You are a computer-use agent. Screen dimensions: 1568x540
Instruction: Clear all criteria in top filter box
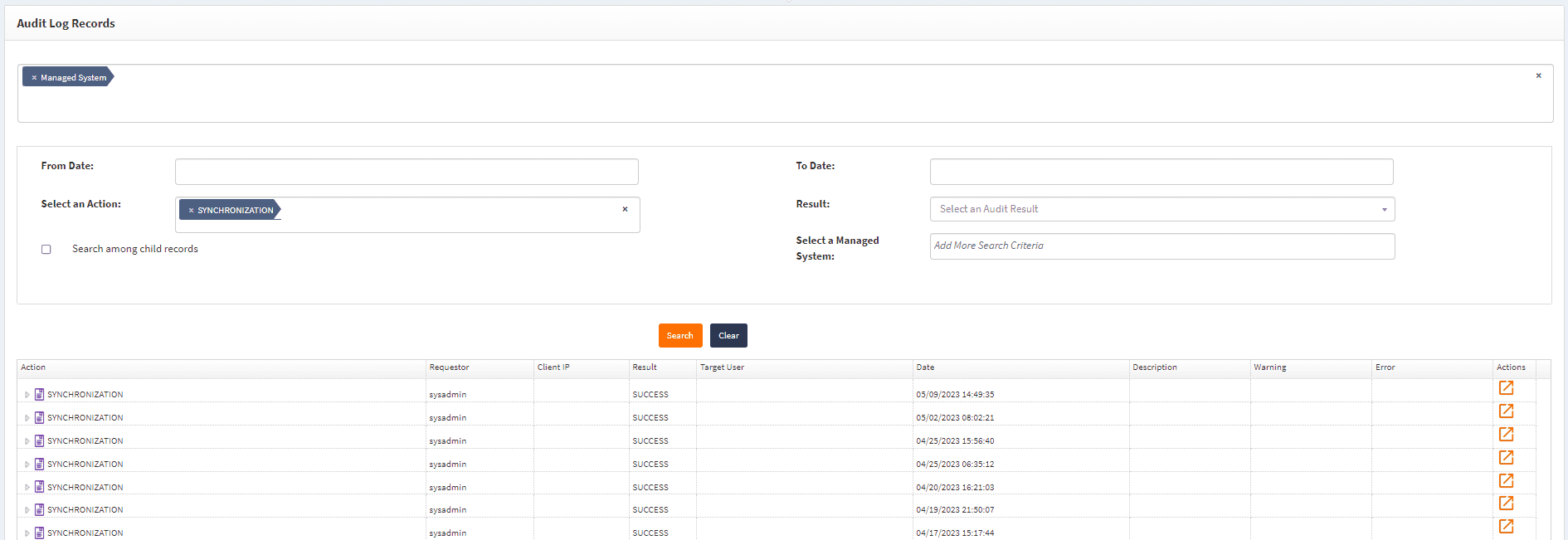pyautogui.click(x=1538, y=75)
